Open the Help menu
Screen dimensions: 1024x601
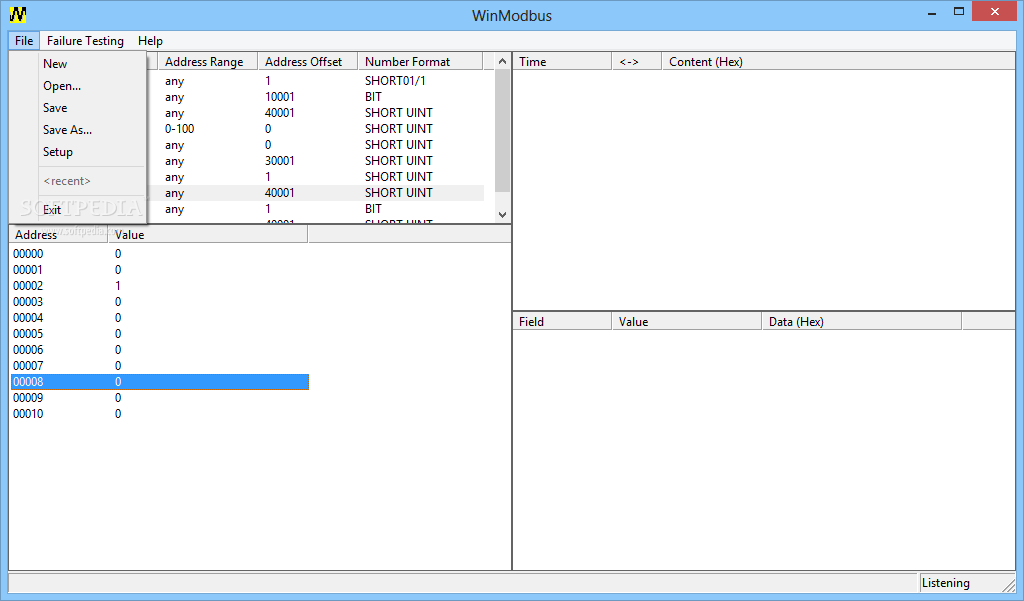(150, 41)
